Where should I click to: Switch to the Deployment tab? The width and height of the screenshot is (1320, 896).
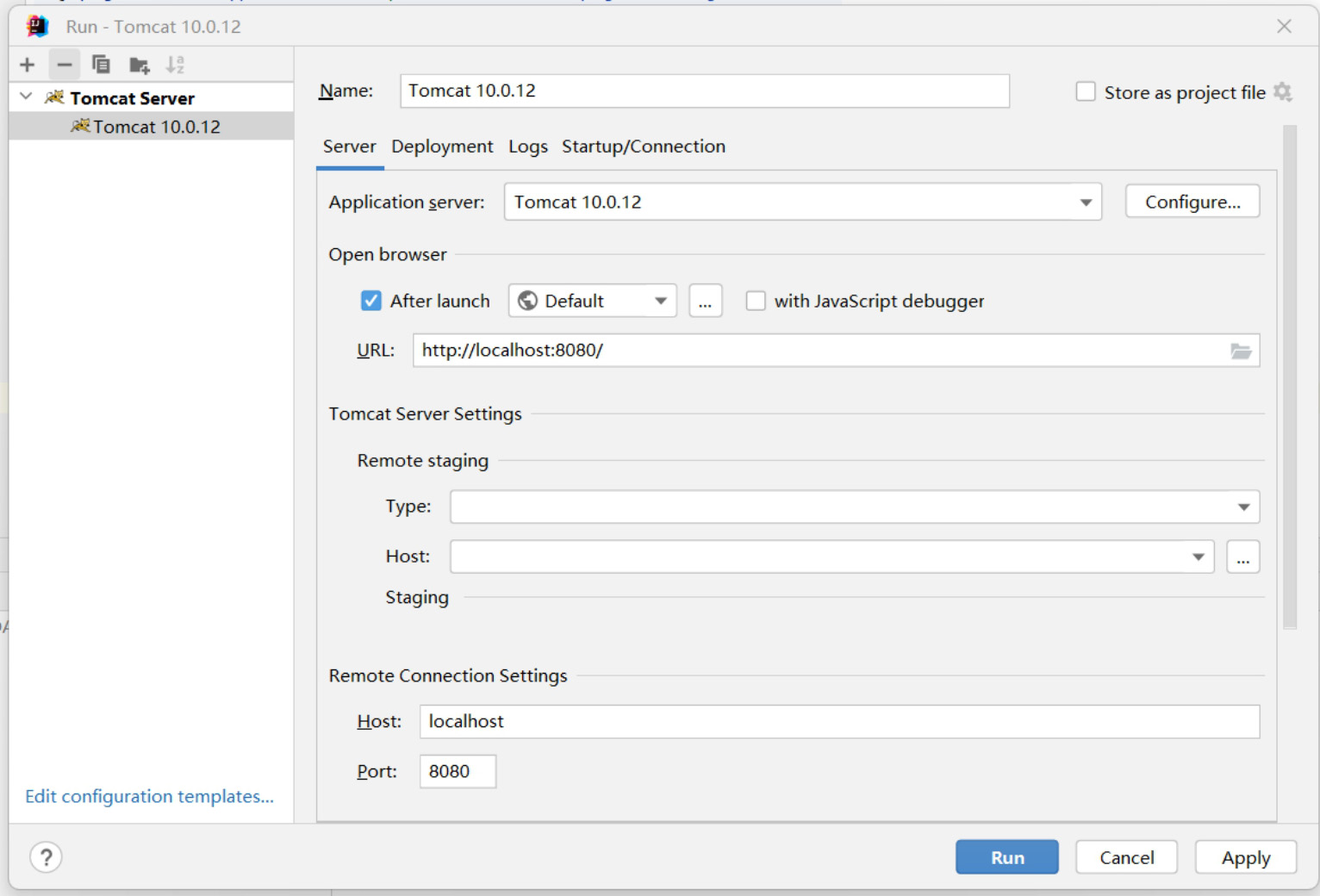click(442, 146)
